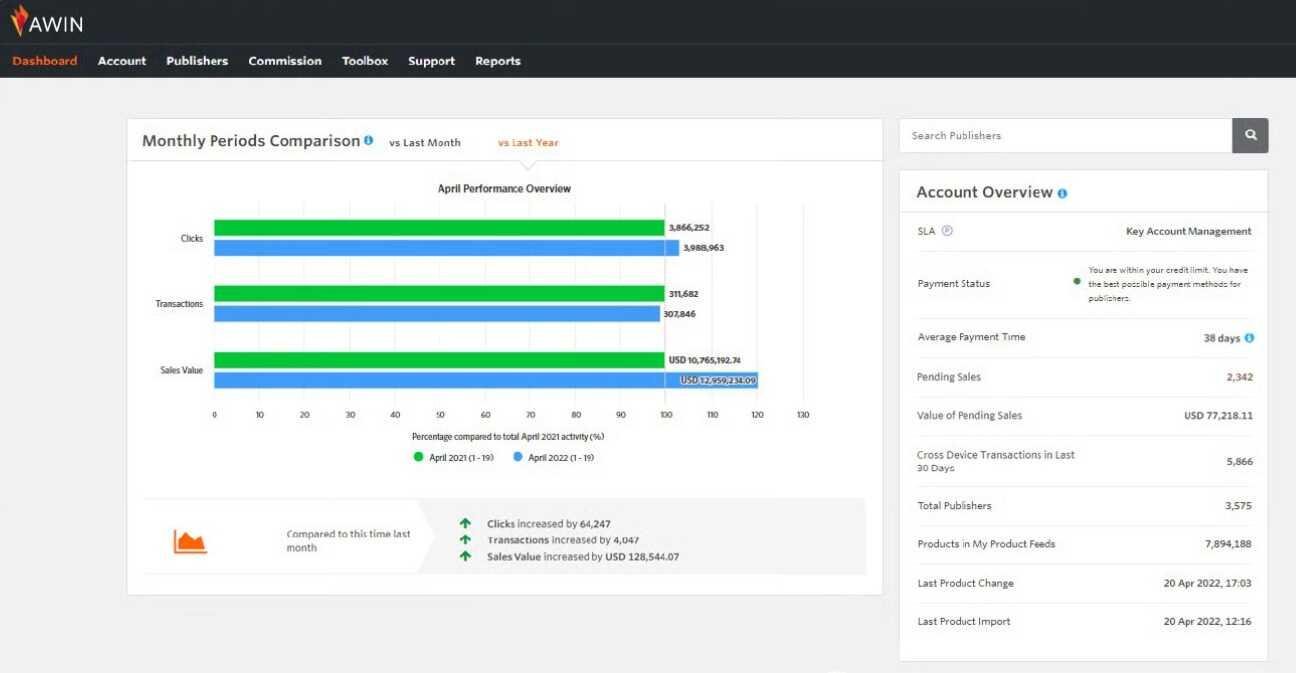Screen dimensions: 1296x673
Task: Click the SLA help question mark icon
Action: click(946, 230)
